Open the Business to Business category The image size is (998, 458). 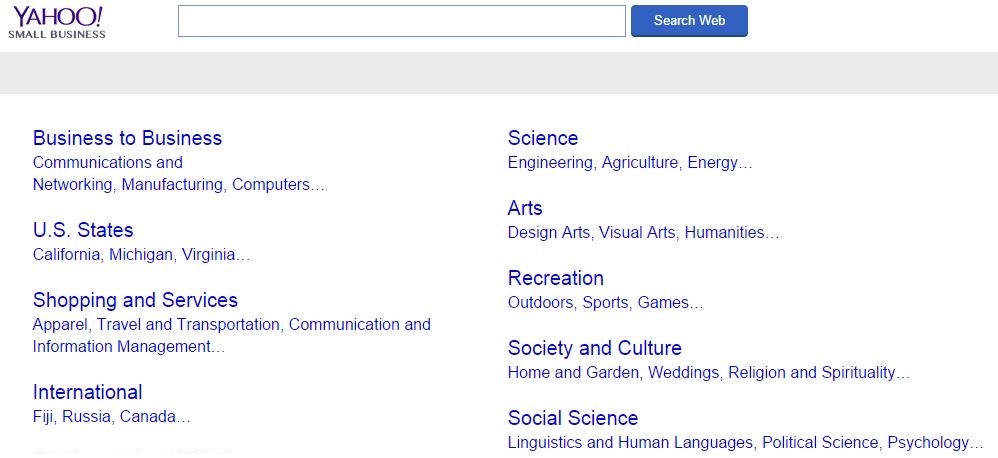127,138
